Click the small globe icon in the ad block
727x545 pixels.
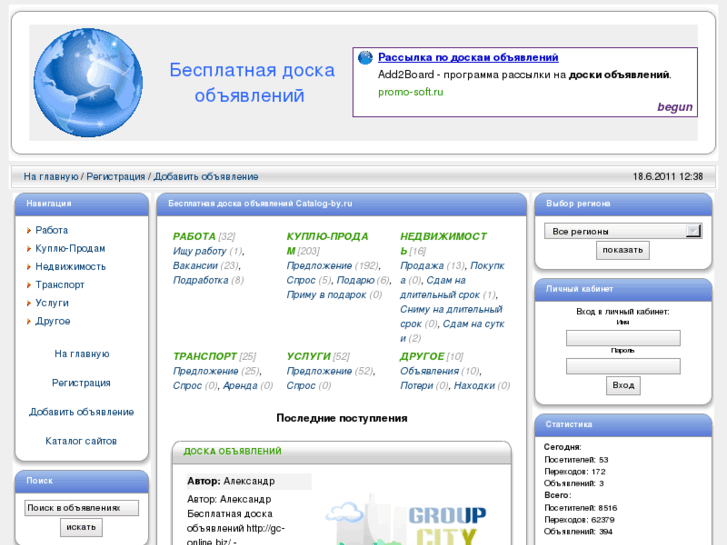coord(365,58)
